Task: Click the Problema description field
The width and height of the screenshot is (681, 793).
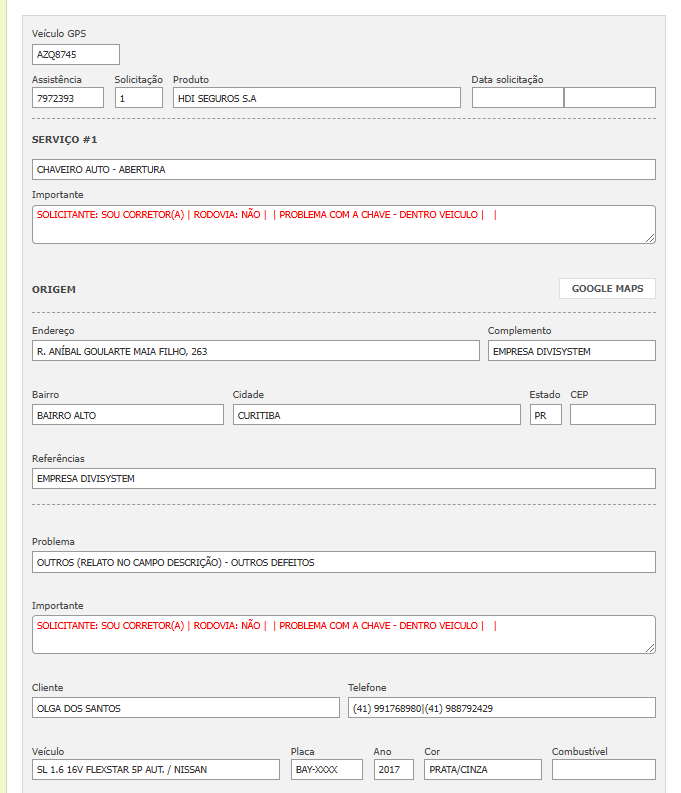Action: point(343,563)
